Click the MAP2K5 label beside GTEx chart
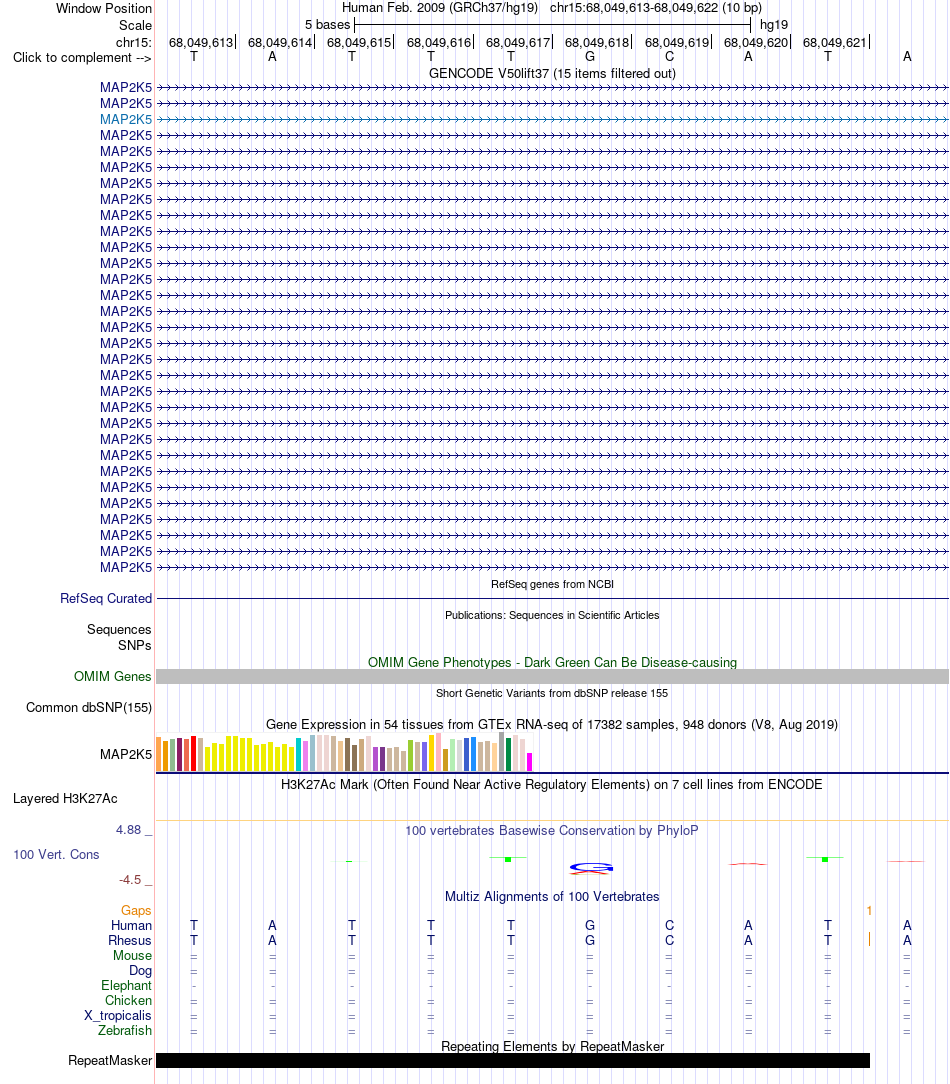The image size is (950, 1084). pyautogui.click(x=126, y=754)
